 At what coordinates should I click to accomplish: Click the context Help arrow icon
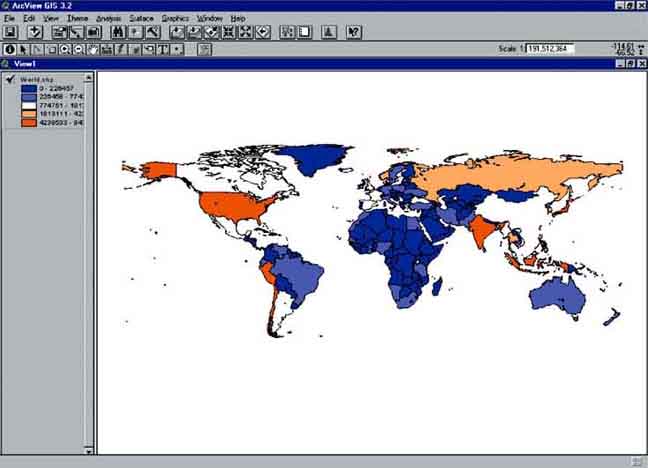point(353,33)
